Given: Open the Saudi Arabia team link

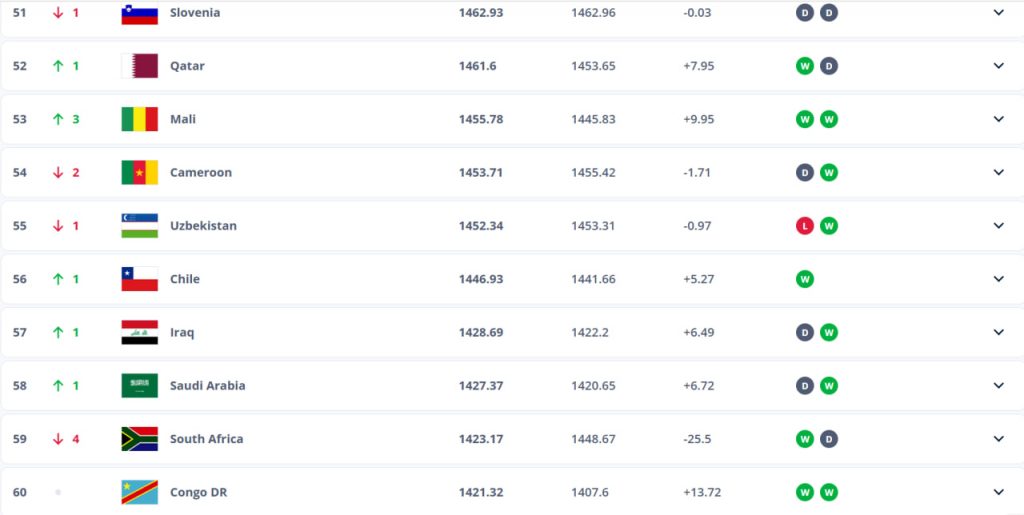Looking at the screenshot, I should coord(207,385).
